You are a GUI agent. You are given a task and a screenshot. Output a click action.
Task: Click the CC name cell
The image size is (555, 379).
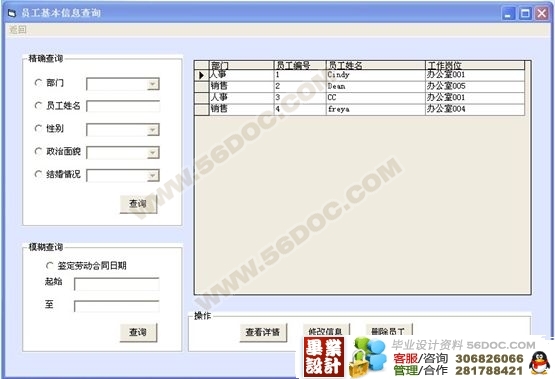click(376, 98)
